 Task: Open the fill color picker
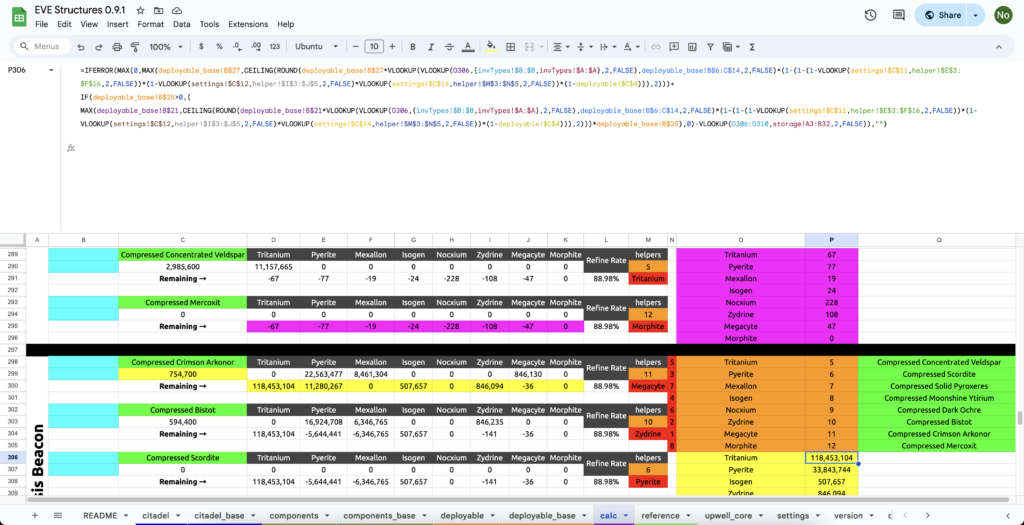(x=492, y=47)
